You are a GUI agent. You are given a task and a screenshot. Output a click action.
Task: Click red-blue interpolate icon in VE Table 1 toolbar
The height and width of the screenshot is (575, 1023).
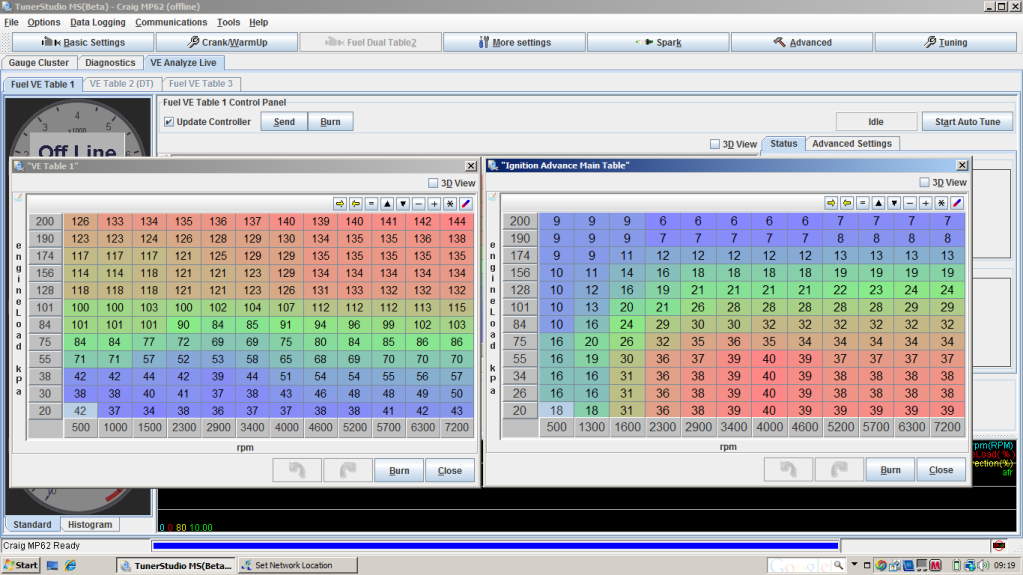click(x=466, y=204)
